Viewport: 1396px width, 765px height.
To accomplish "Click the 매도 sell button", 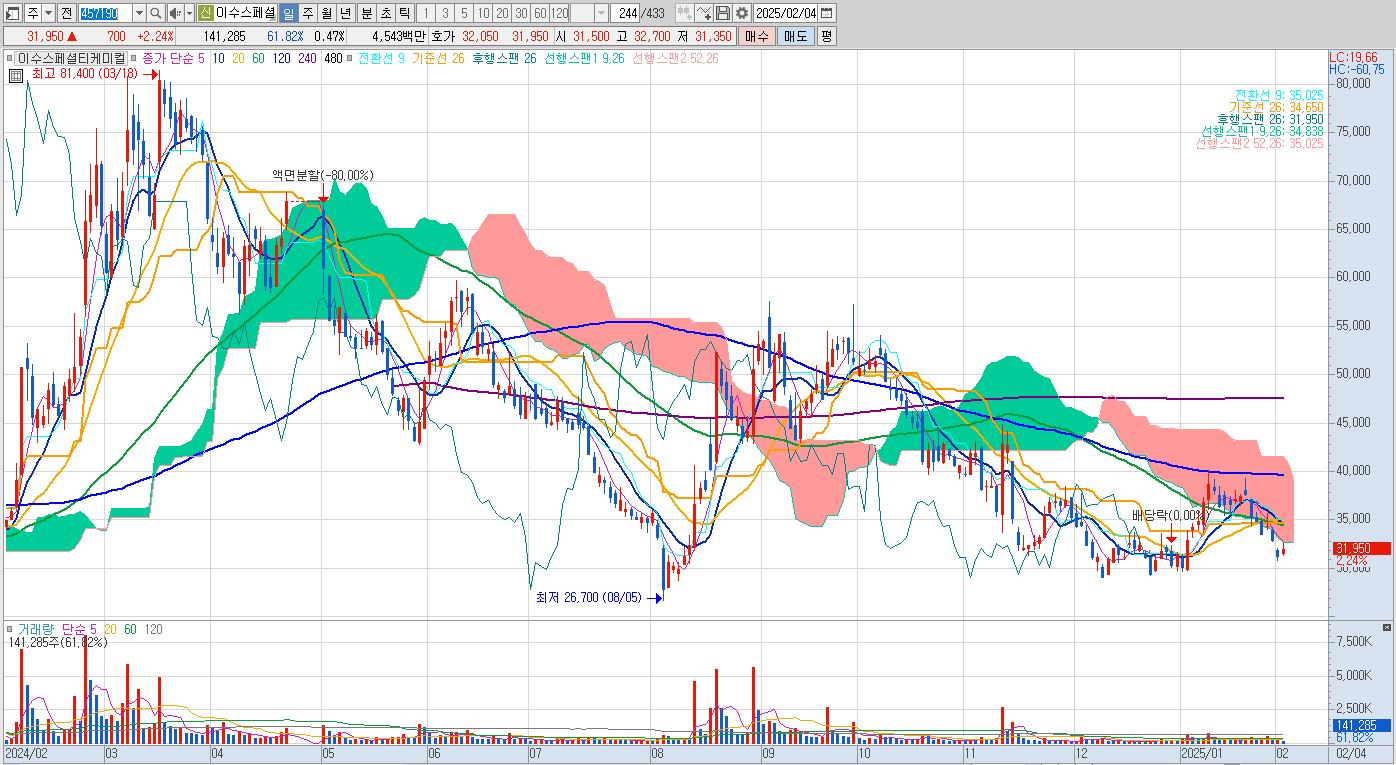I will coord(795,36).
